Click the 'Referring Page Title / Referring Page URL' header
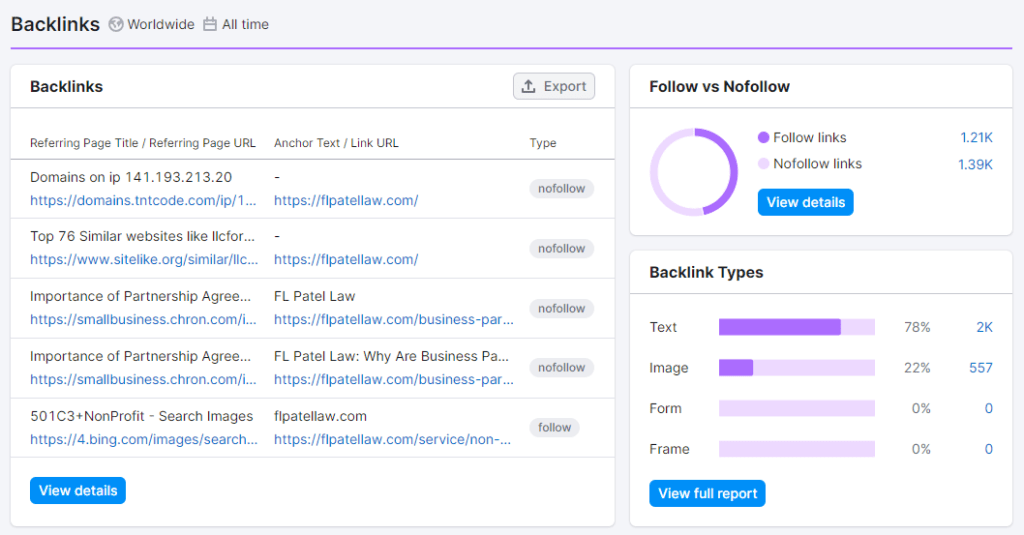The width and height of the screenshot is (1024, 535). 143,143
